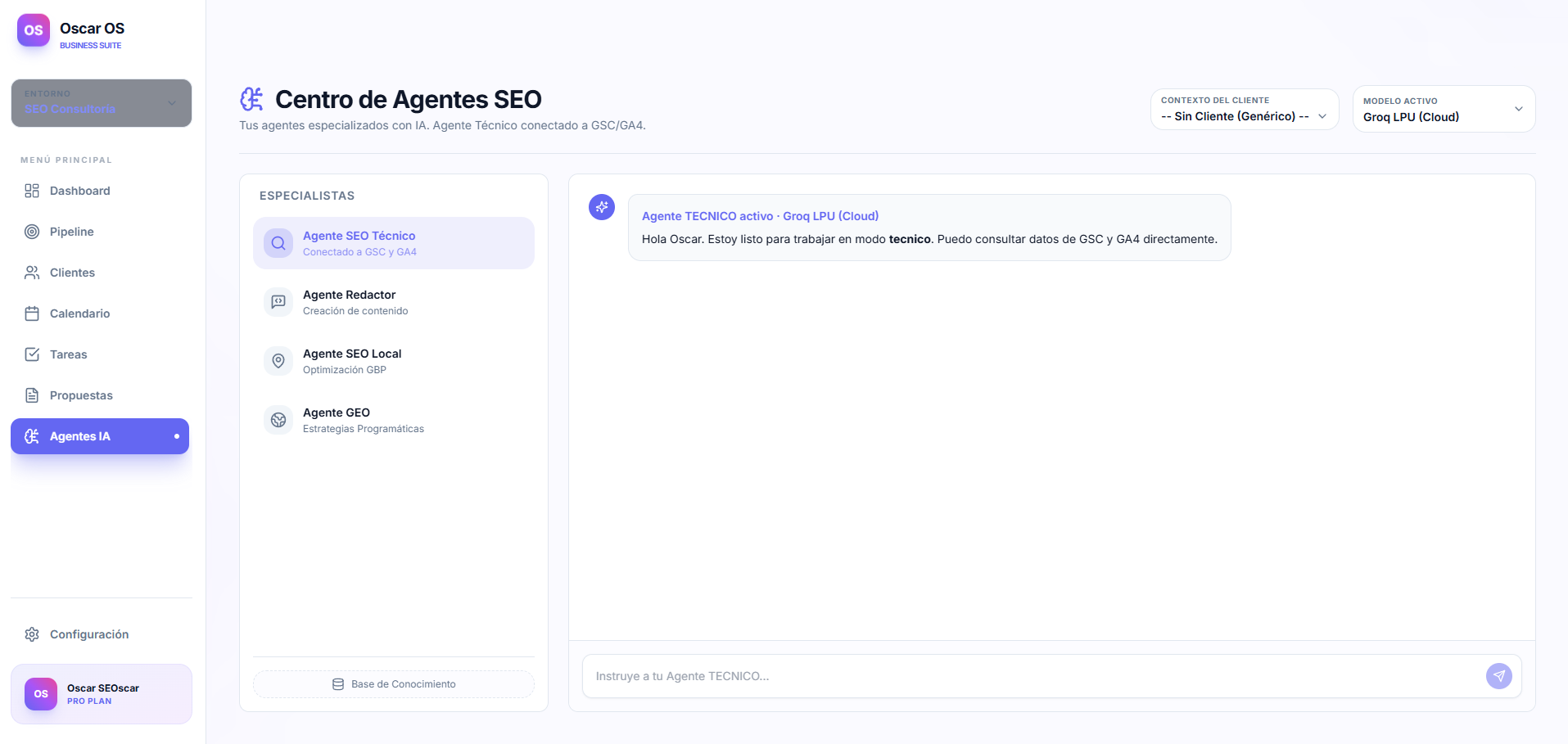Click the Agente GEO globe icon

[x=278, y=420]
